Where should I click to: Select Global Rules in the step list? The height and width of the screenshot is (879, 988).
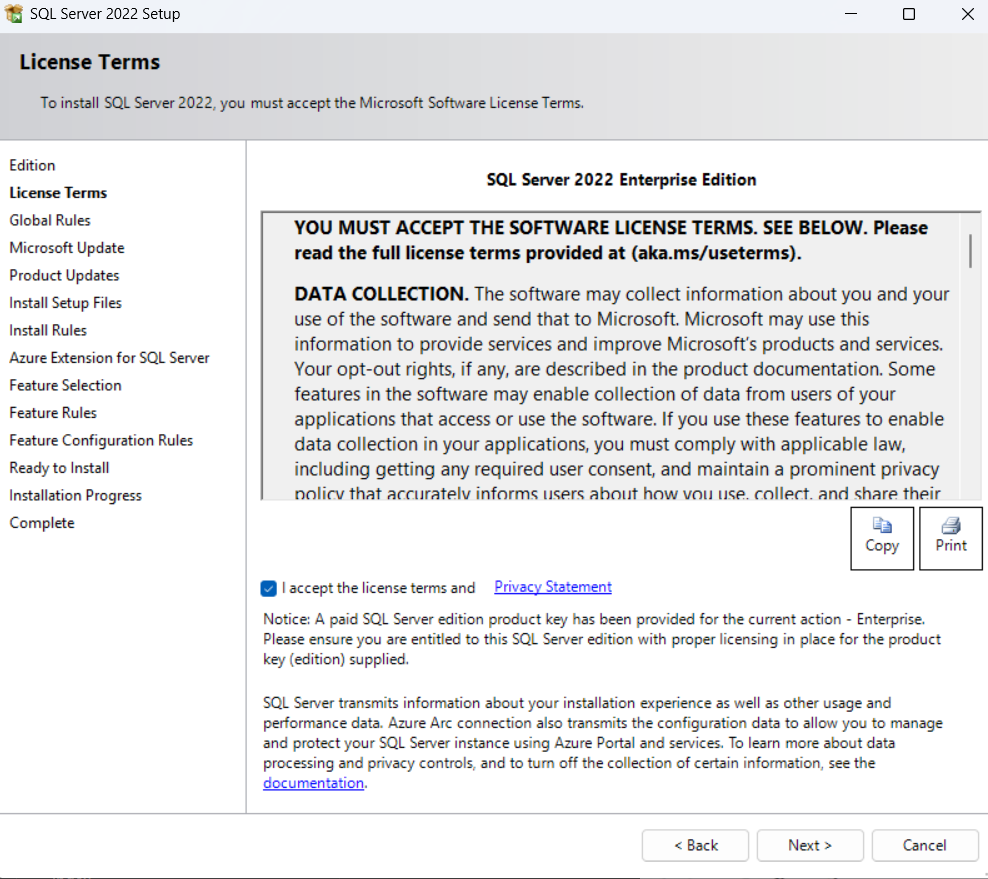pos(50,220)
